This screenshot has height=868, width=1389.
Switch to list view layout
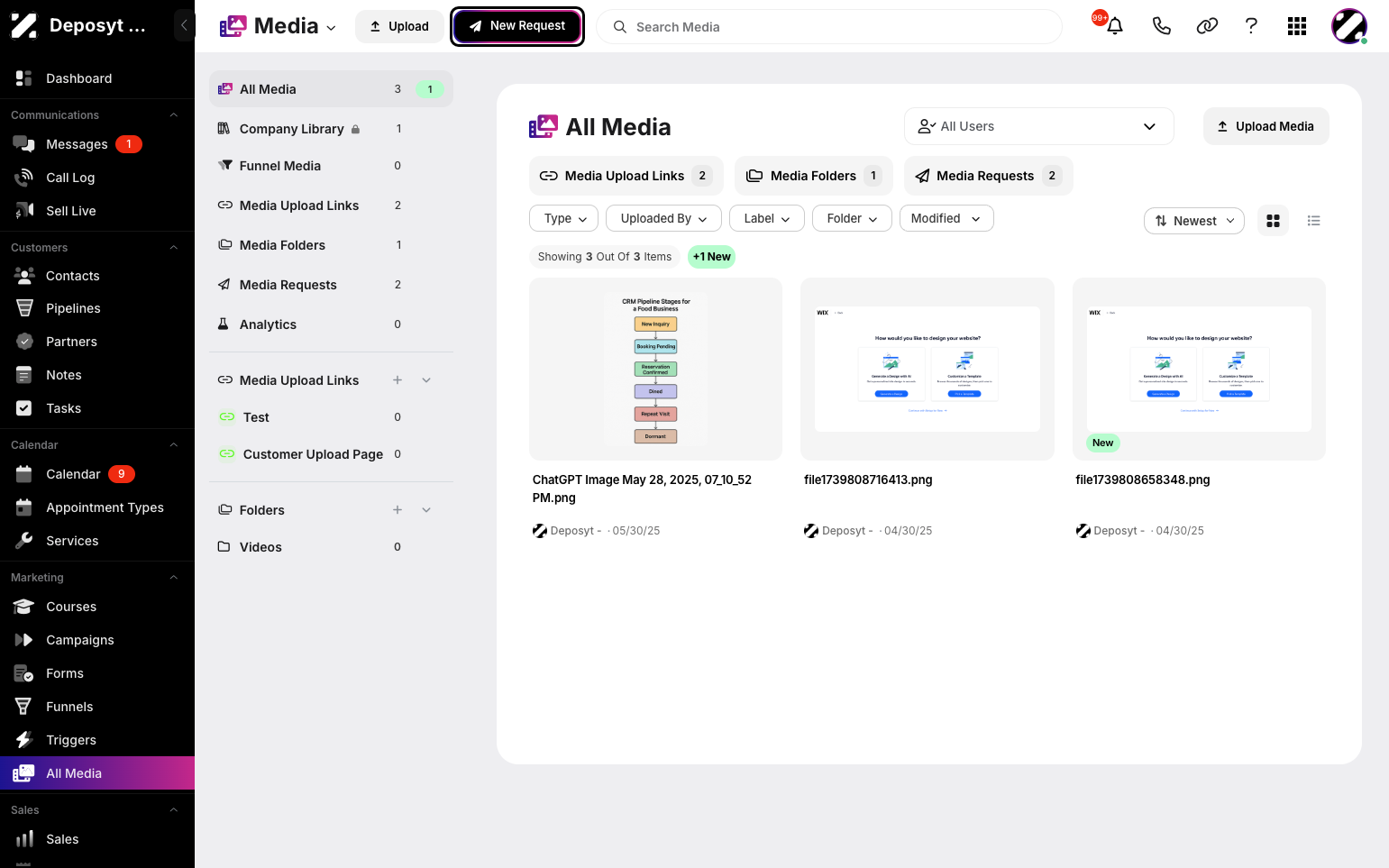pos(1313,221)
